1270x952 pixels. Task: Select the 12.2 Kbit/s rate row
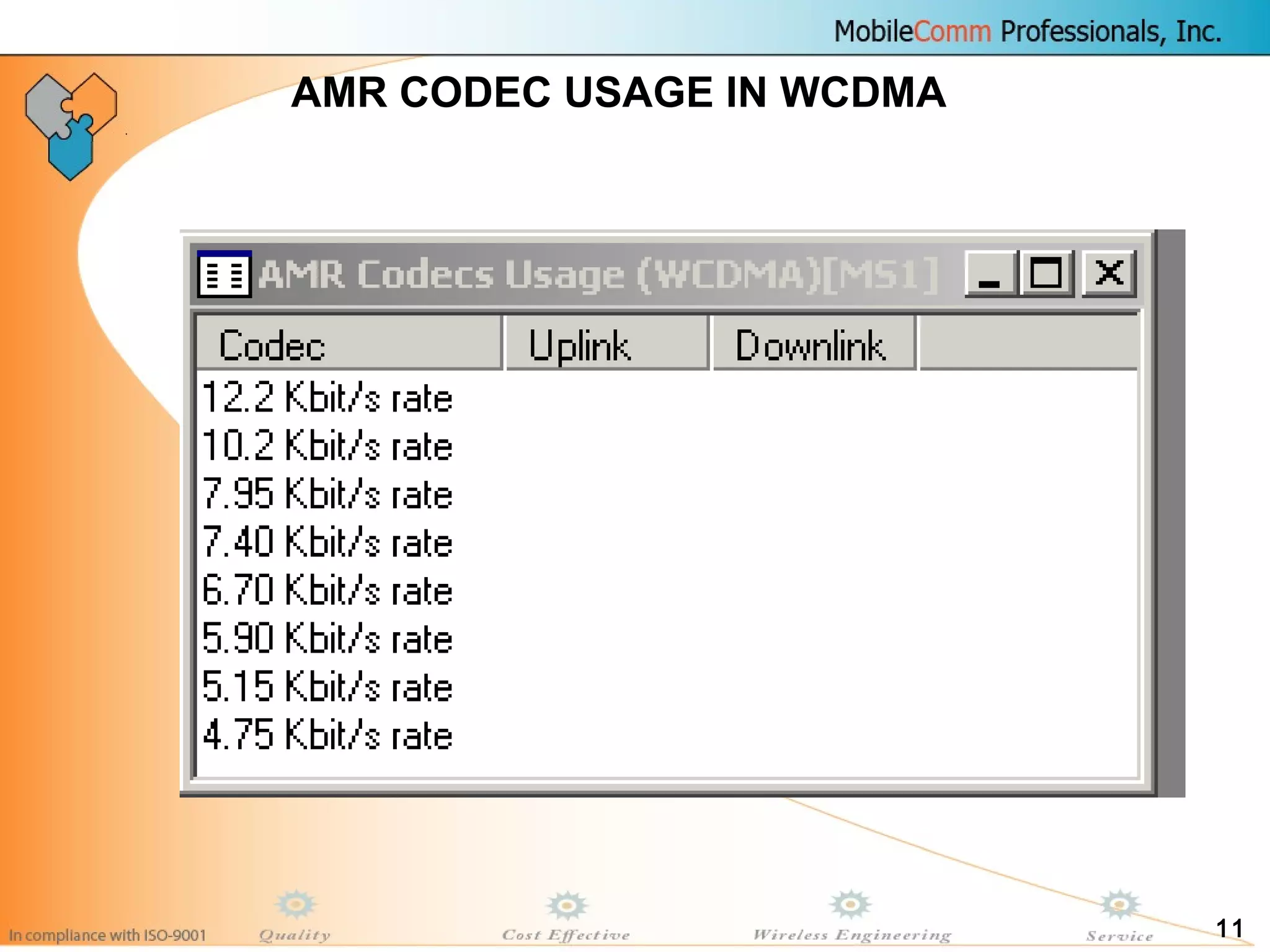pos(667,397)
